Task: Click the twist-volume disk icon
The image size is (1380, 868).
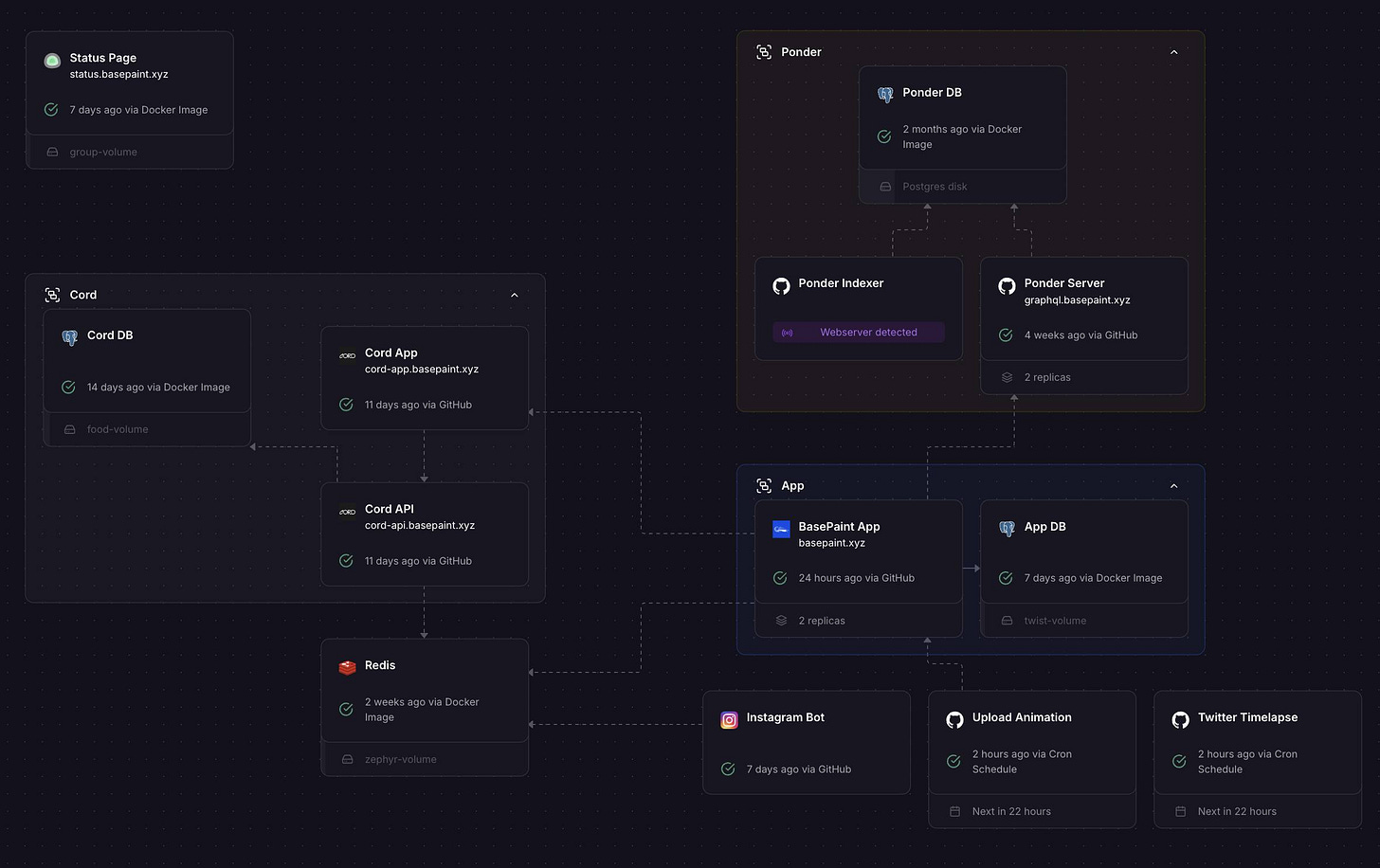Action: coord(1007,621)
